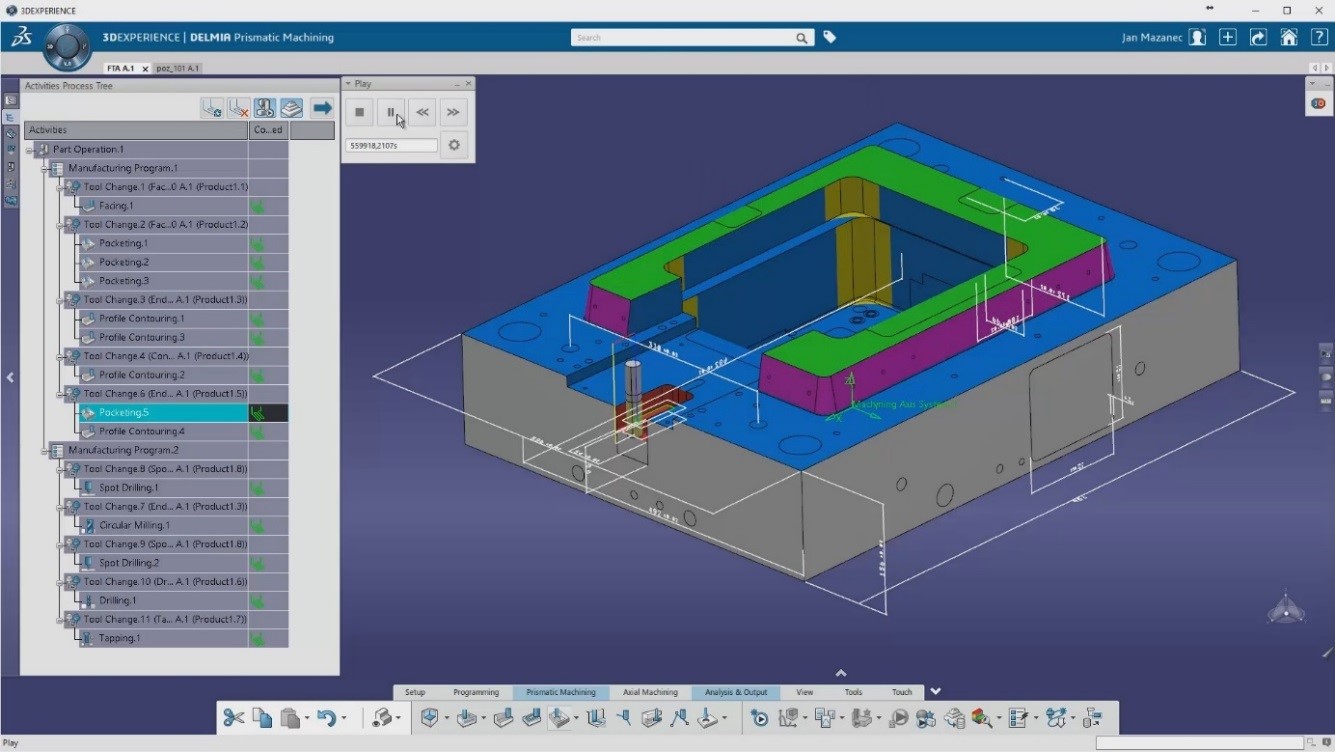Stop the simulation in Play panel
This screenshot has width=1335, height=752.
tap(360, 112)
